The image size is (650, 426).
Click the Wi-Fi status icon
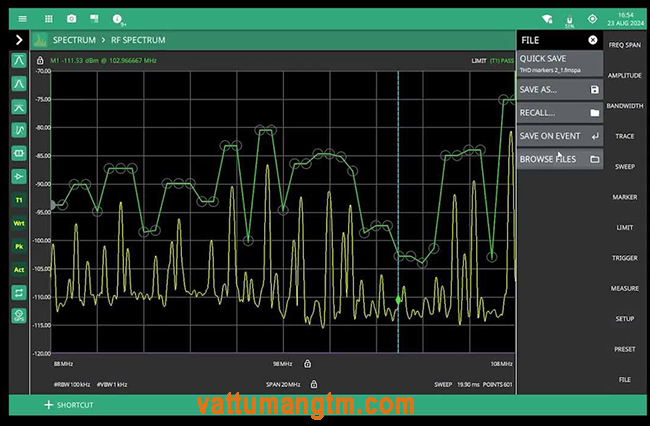(547, 18)
